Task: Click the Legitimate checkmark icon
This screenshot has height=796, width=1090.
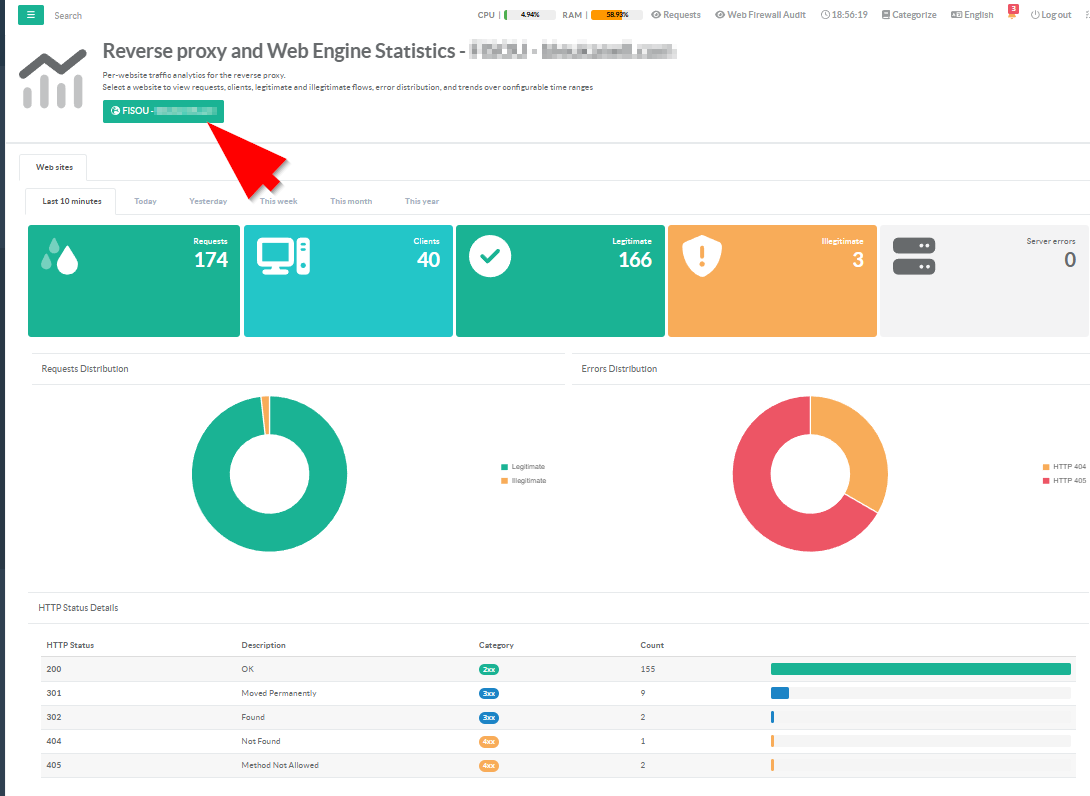Action: [490, 256]
